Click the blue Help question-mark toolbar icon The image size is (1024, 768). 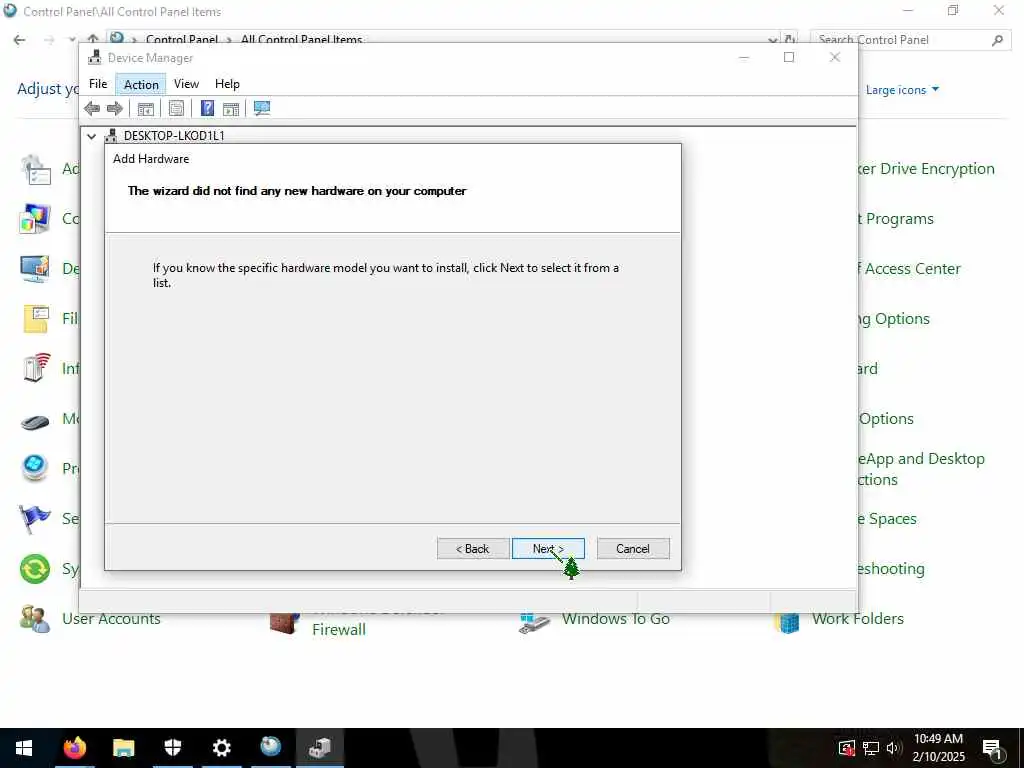(x=207, y=108)
